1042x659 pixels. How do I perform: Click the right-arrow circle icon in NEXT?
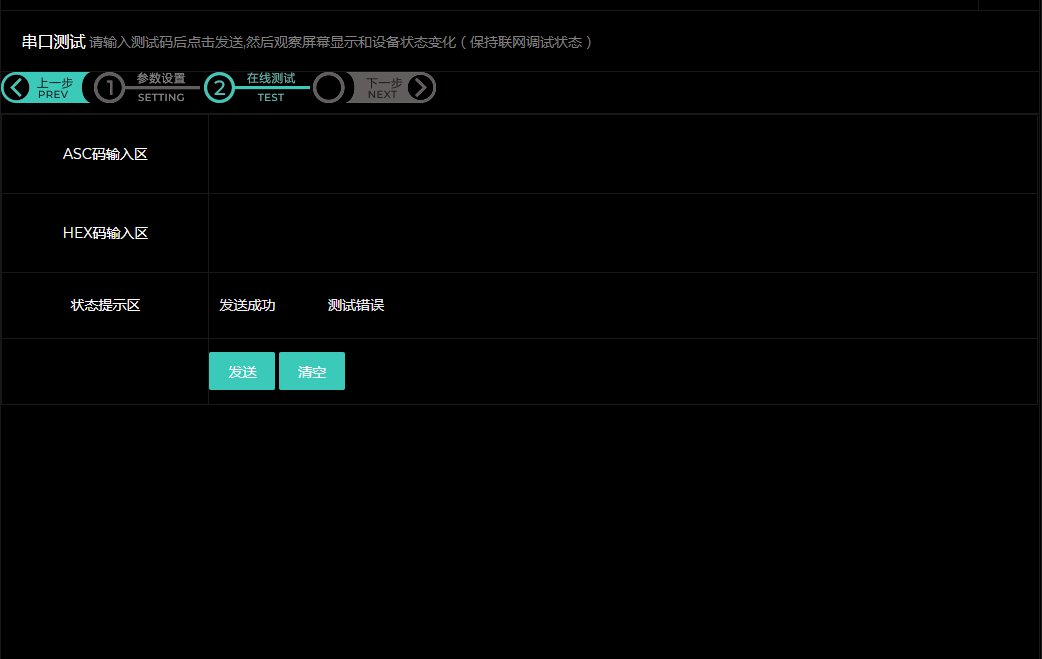(x=421, y=88)
